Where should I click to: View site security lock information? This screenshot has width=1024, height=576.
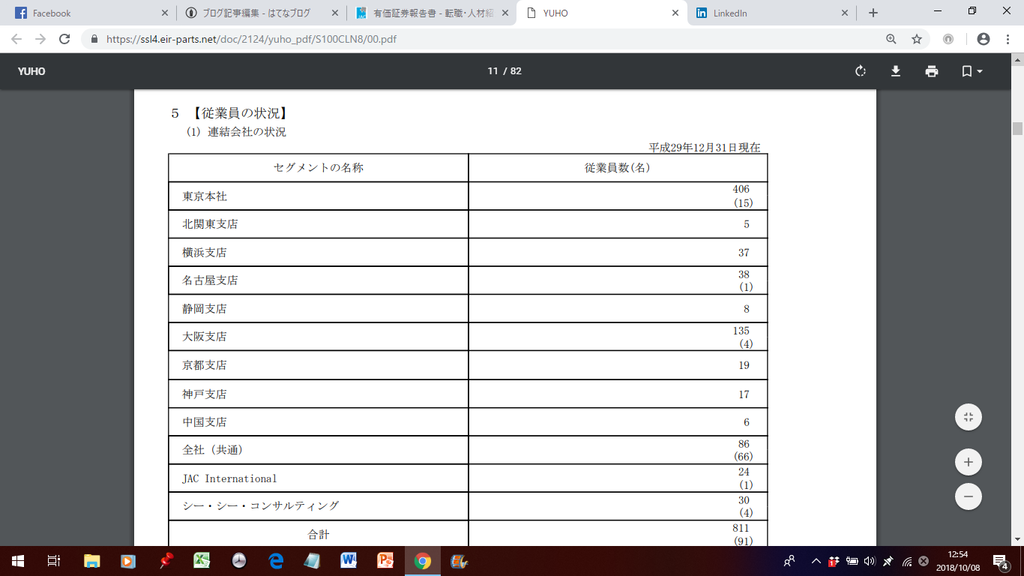pyautogui.click(x=94, y=39)
